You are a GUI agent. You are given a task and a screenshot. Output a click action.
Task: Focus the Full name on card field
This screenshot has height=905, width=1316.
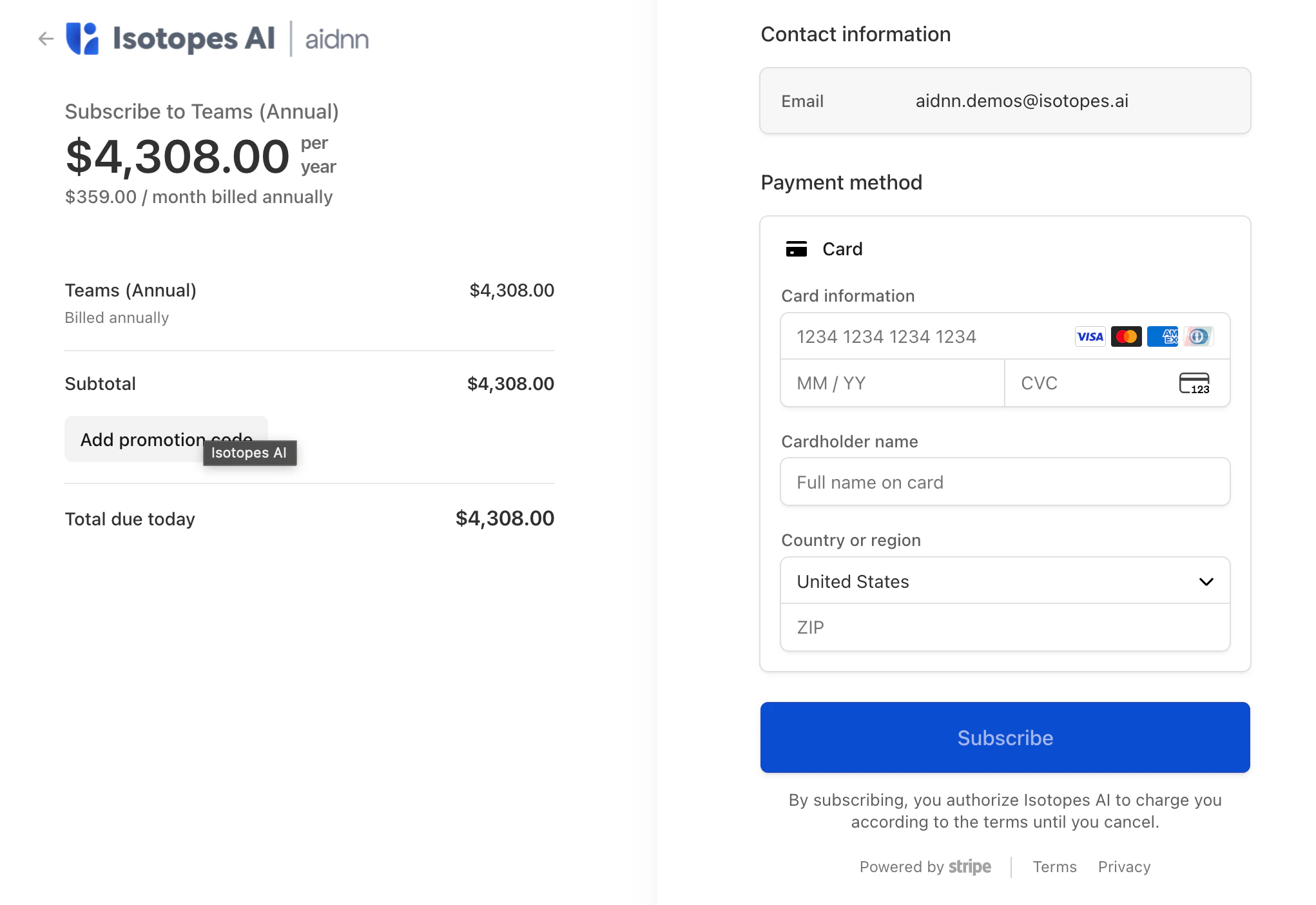[1005, 482]
